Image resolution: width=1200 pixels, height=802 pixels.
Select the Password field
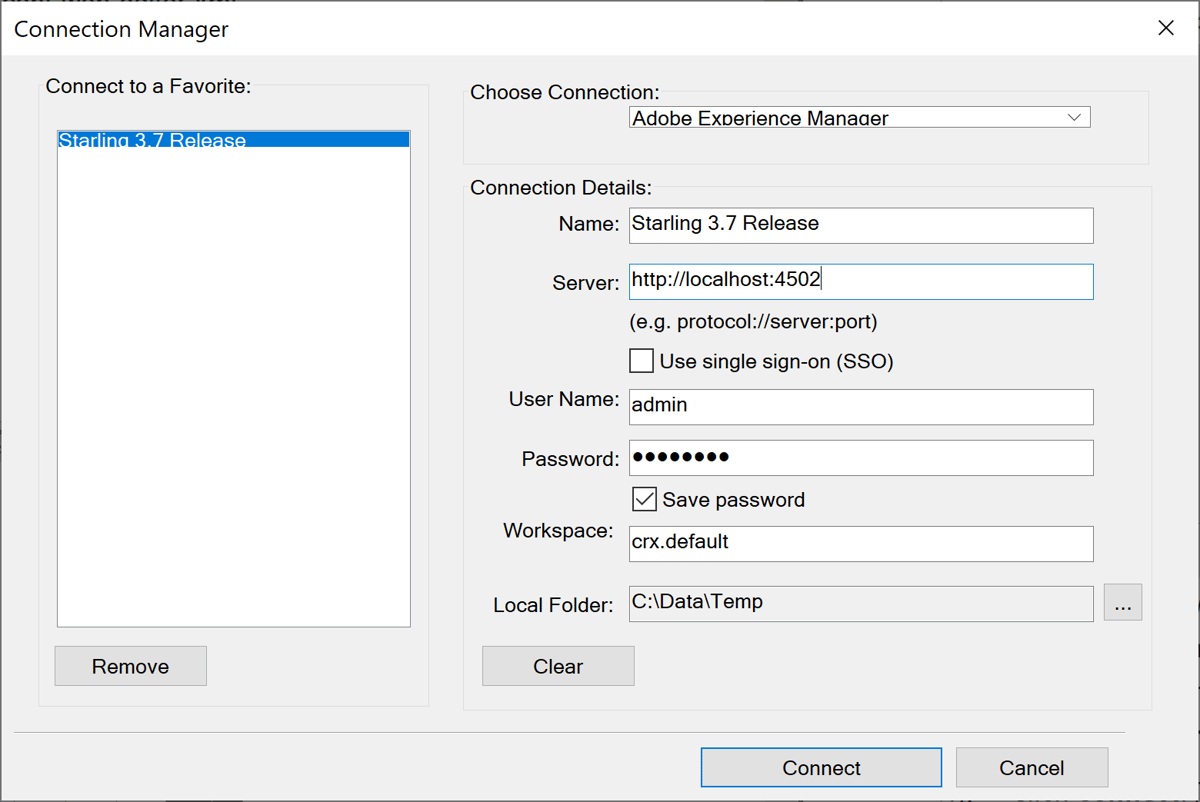[860, 458]
